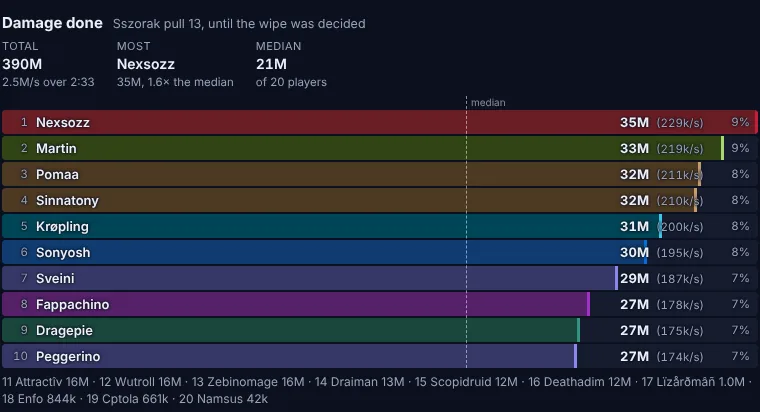Click '13 Zebinomage 16M' in the footer list
The width and height of the screenshot is (760, 412).
[x=248, y=382]
